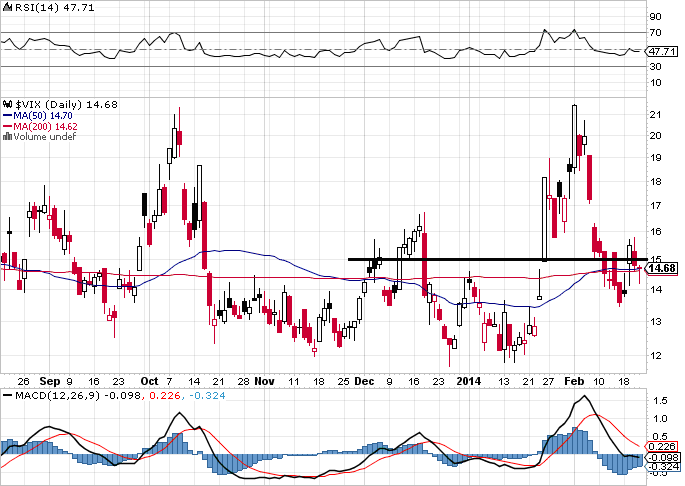685x486 pixels.
Task: Click the 0.226 signal value tag
Action: click(x=663, y=447)
